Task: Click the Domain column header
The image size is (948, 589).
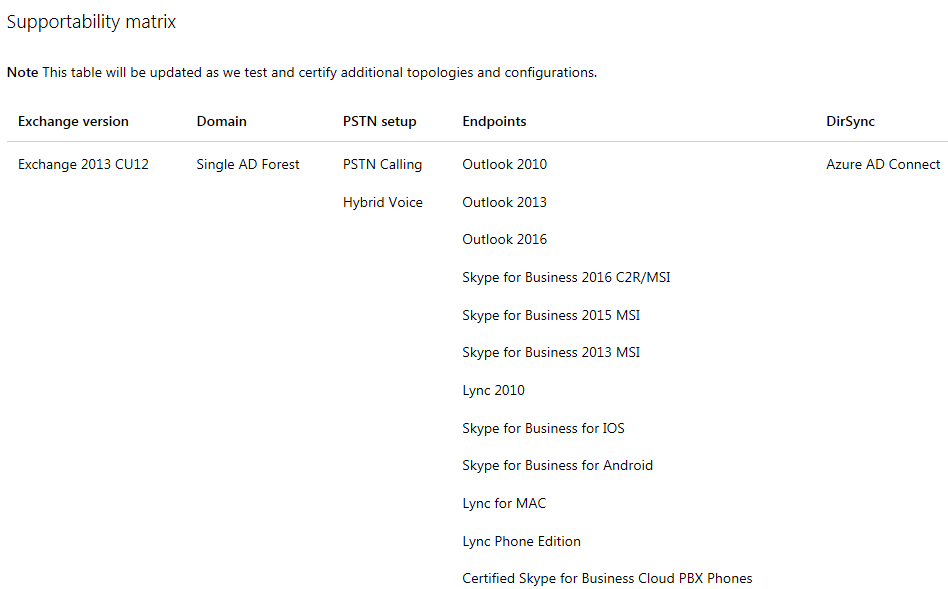Action: 221,121
